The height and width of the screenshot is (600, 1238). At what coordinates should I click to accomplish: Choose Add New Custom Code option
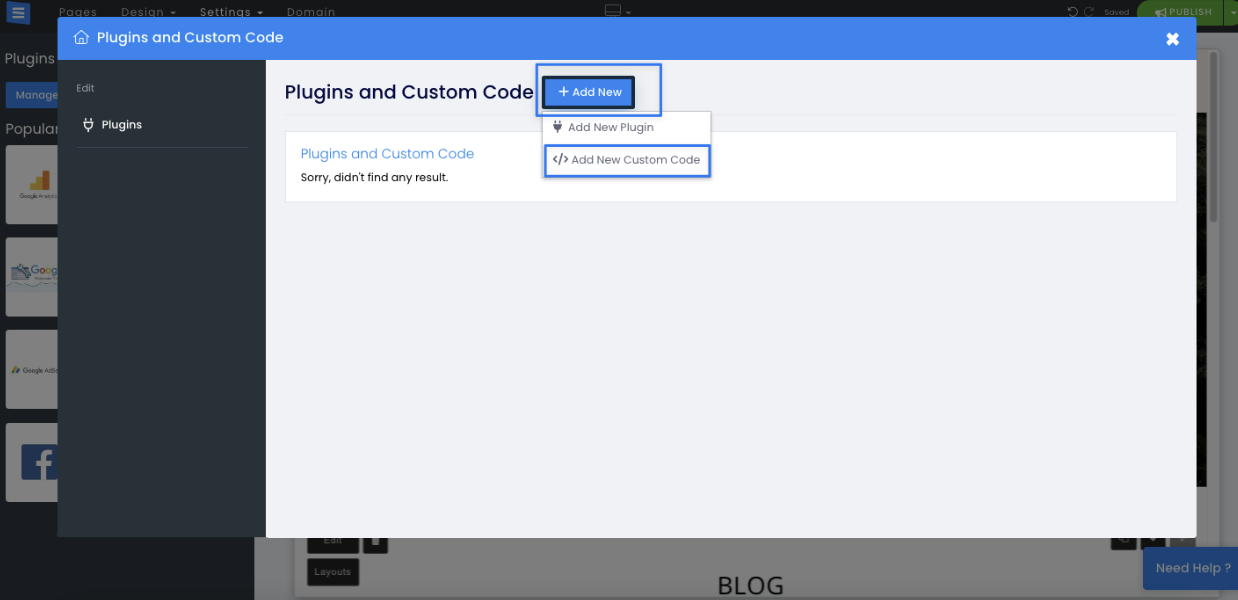coord(627,160)
